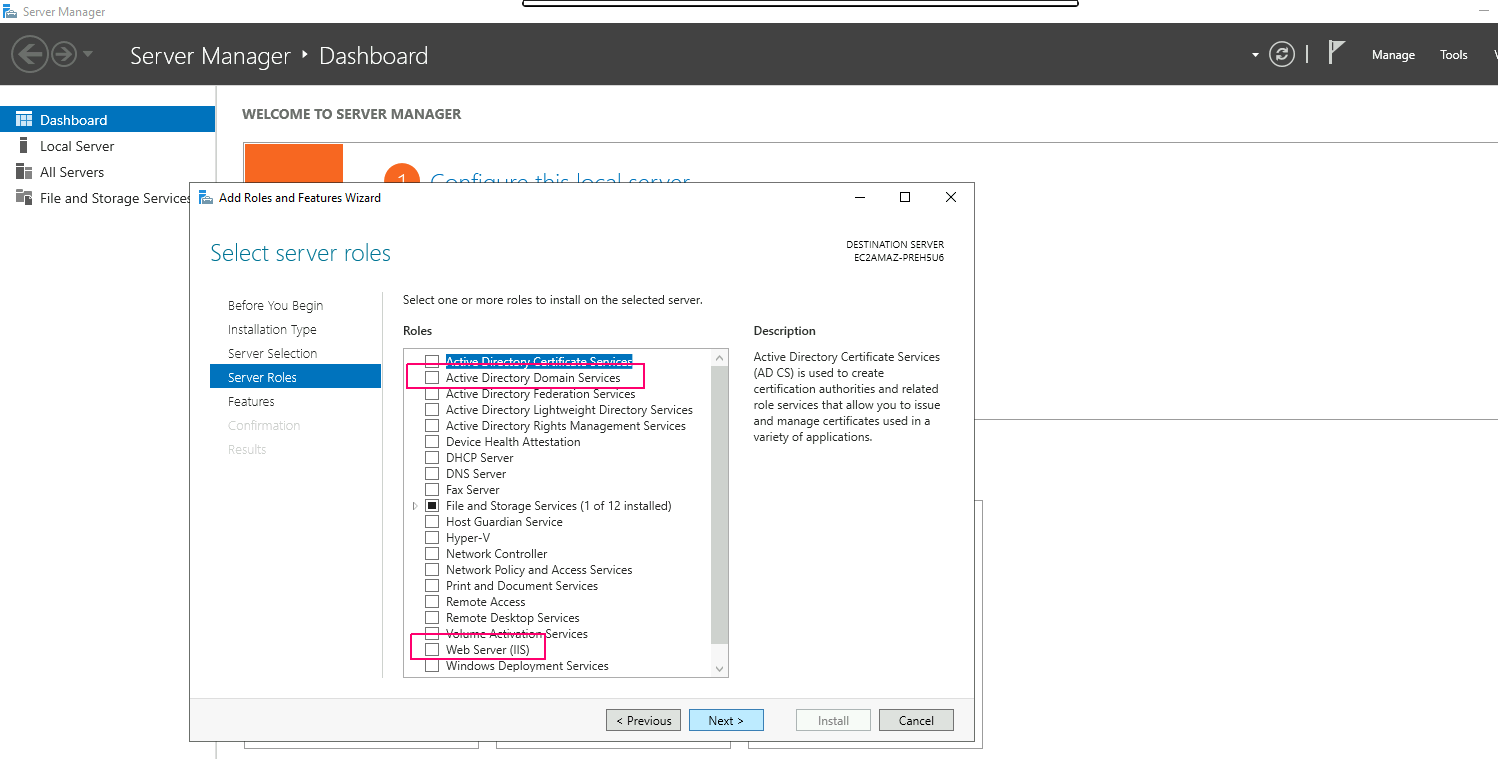Go to the Features wizard step
This screenshot has height=759, width=1498.
251,402
